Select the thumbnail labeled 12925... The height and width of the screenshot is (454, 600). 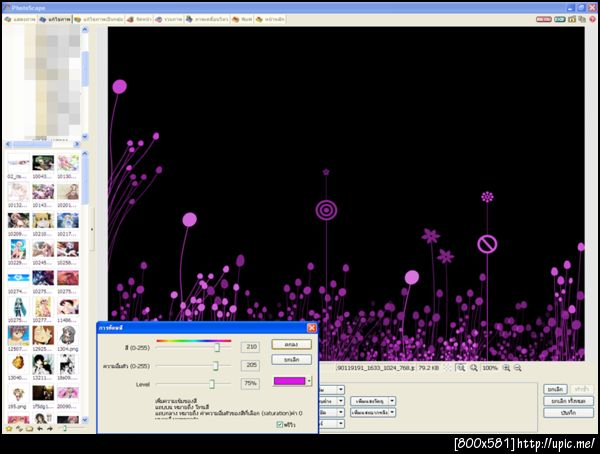[x=43, y=338]
